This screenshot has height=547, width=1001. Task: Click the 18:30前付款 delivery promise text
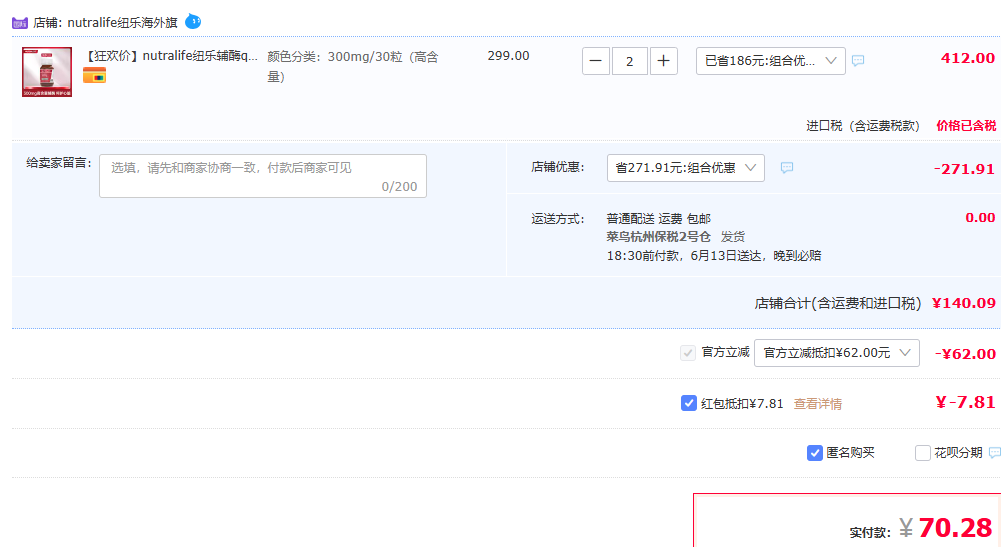point(713,256)
